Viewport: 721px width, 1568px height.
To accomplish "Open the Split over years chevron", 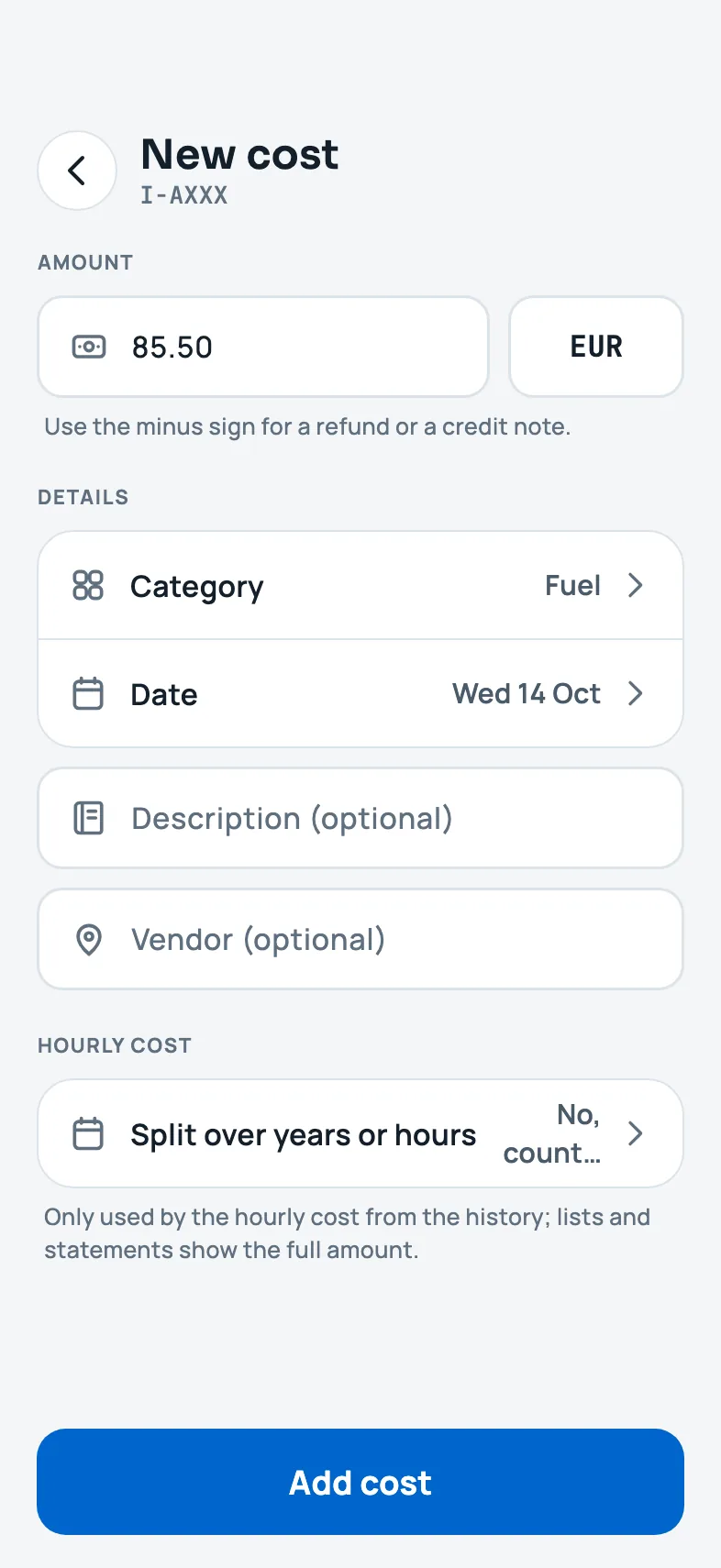I will coord(635,1133).
